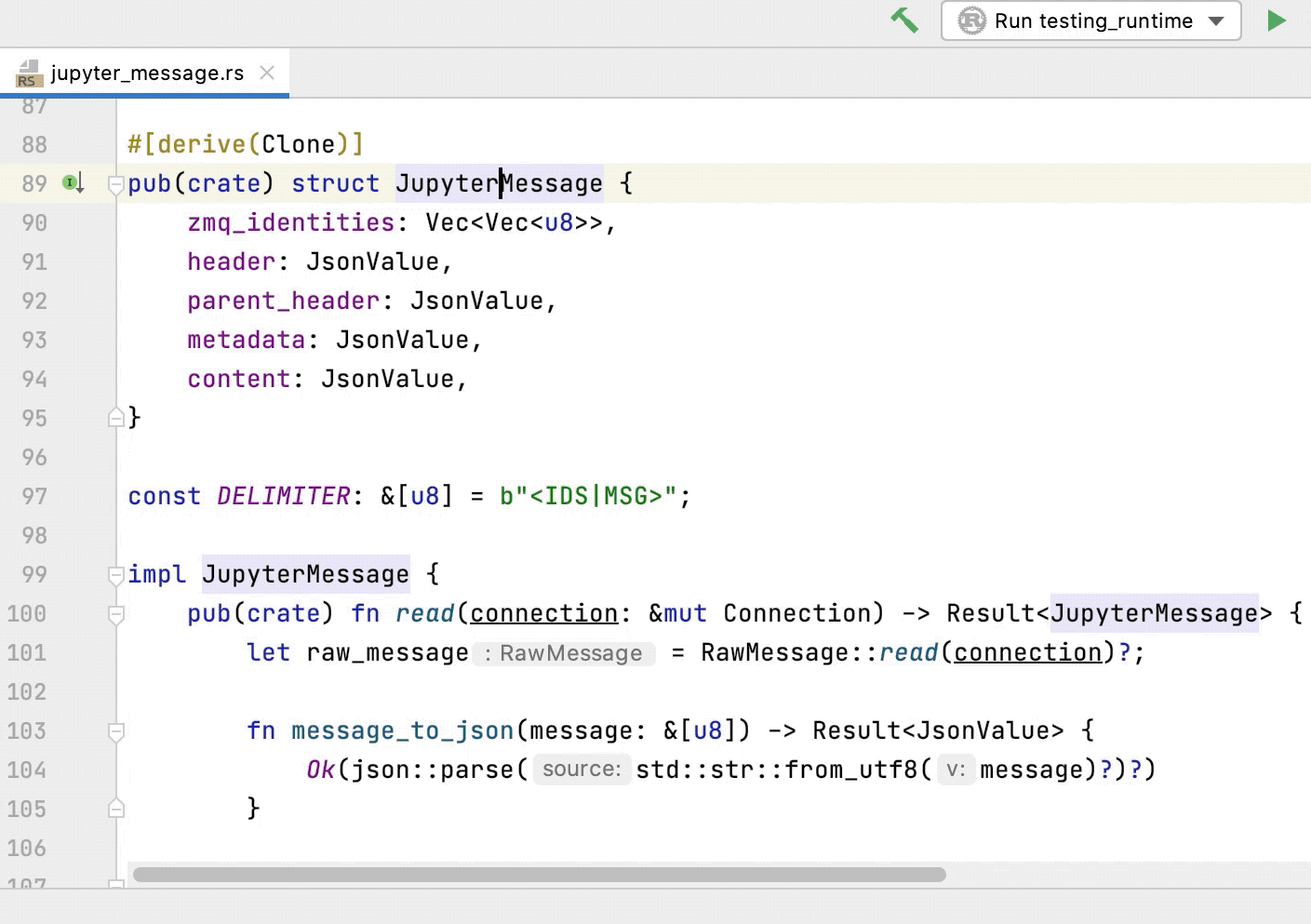The height and width of the screenshot is (924, 1311).
Task: Click the Rust icon in run configuration
Action: pyautogui.click(x=971, y=20)
